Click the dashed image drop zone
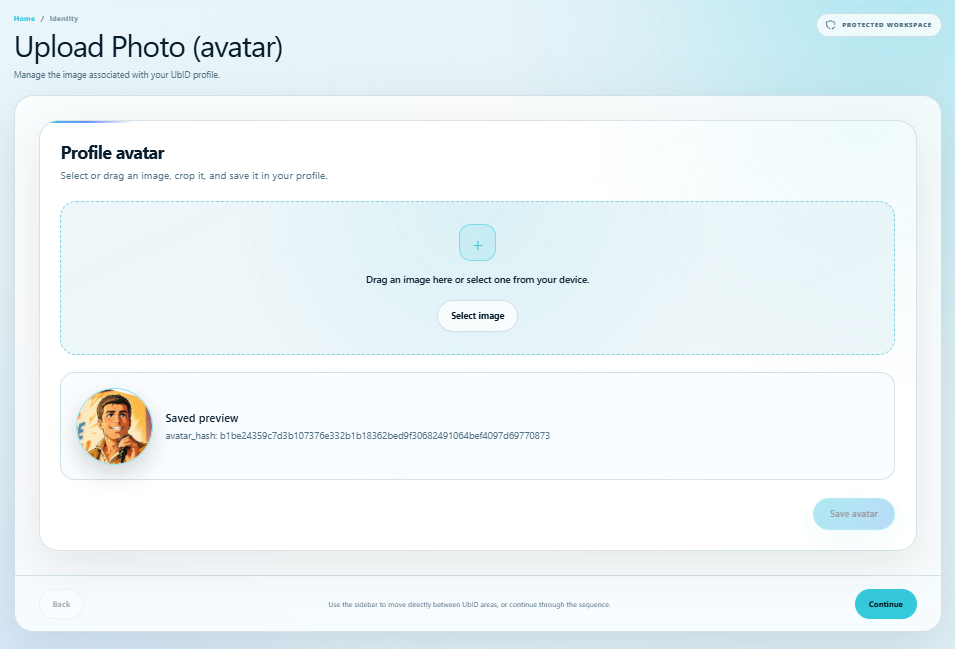 (477, 278)
